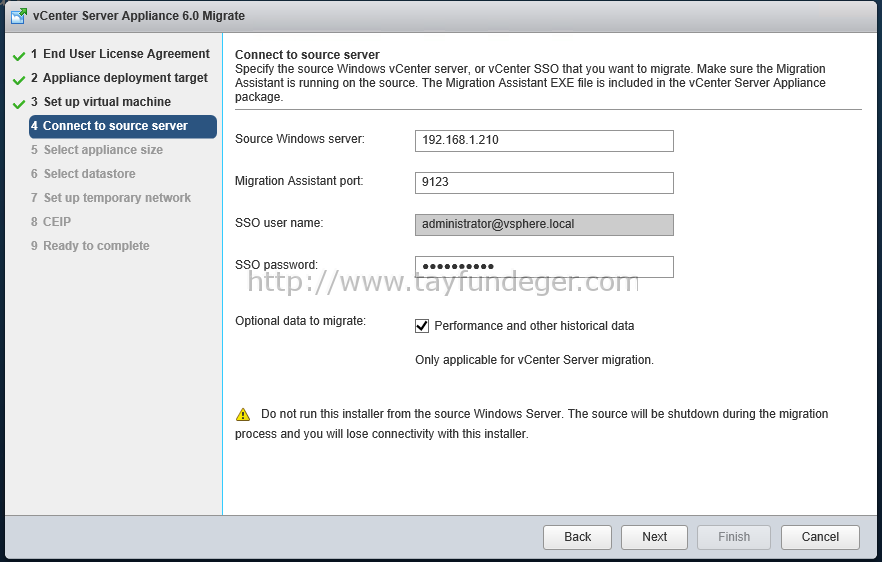The height and width of the screenshot is (562, 882).
Task: Select step 8 CEIP
Action: pos(51,222)
